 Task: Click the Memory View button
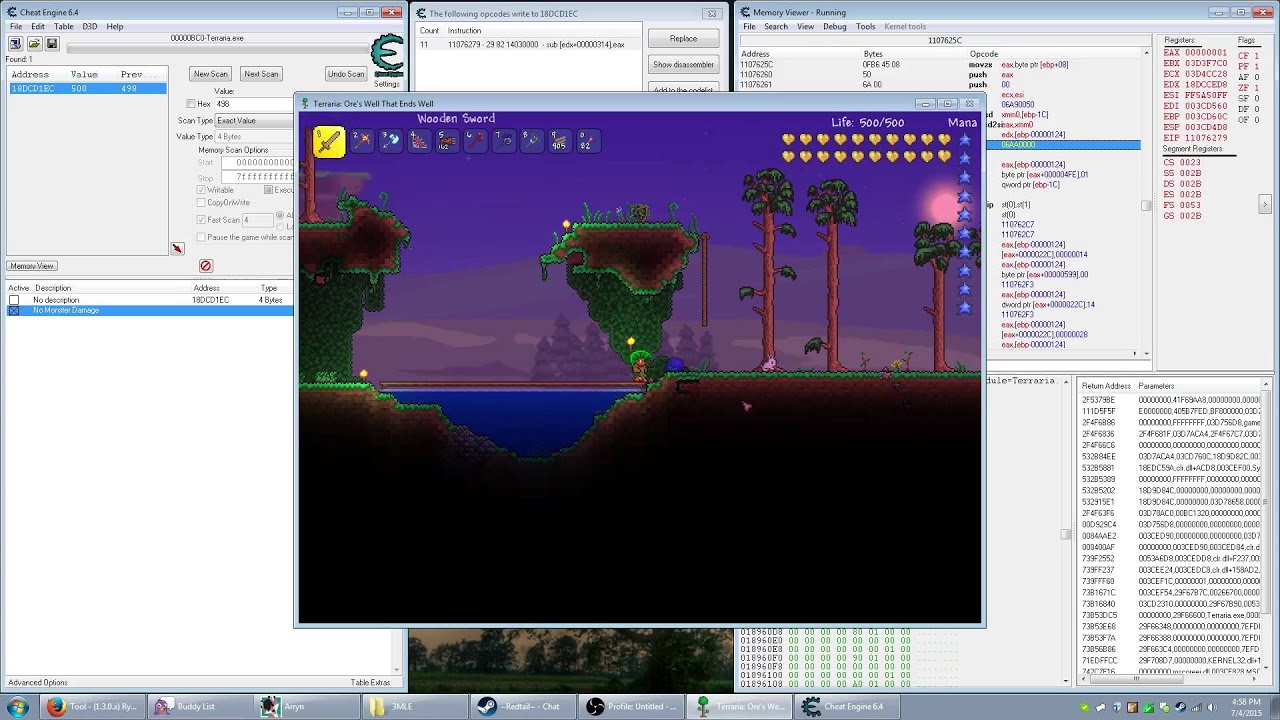point(32,266)
